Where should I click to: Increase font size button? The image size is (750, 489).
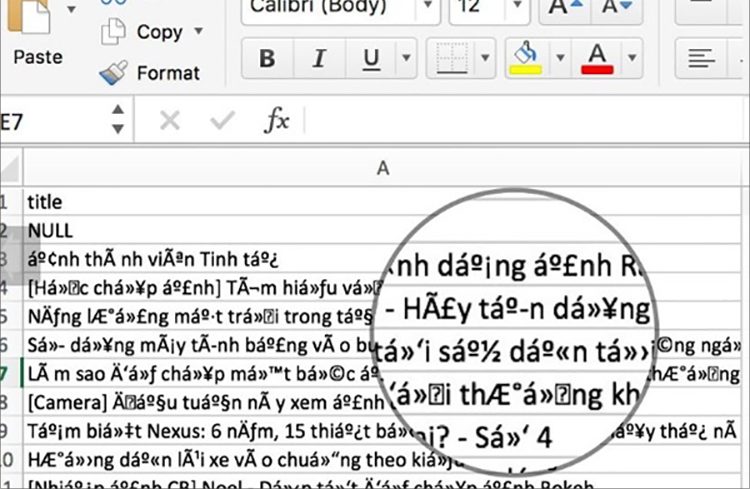(565, 10)
